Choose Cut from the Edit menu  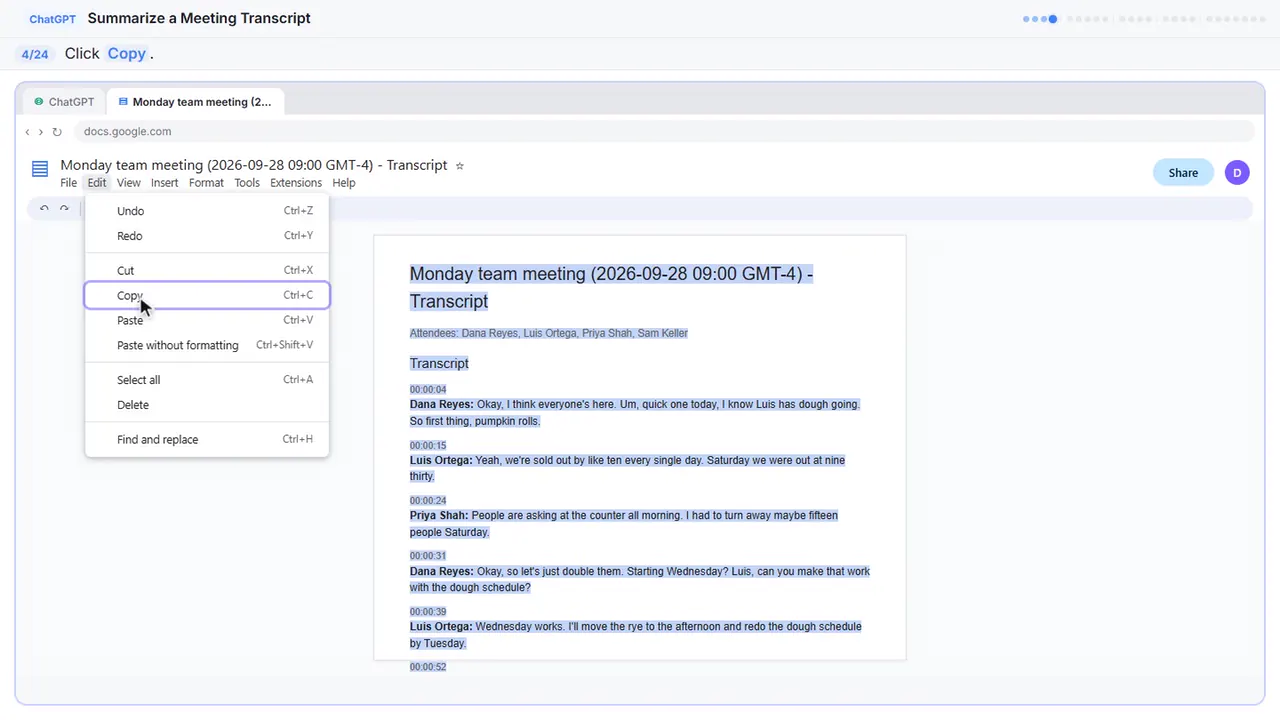[x=207, y=270]
